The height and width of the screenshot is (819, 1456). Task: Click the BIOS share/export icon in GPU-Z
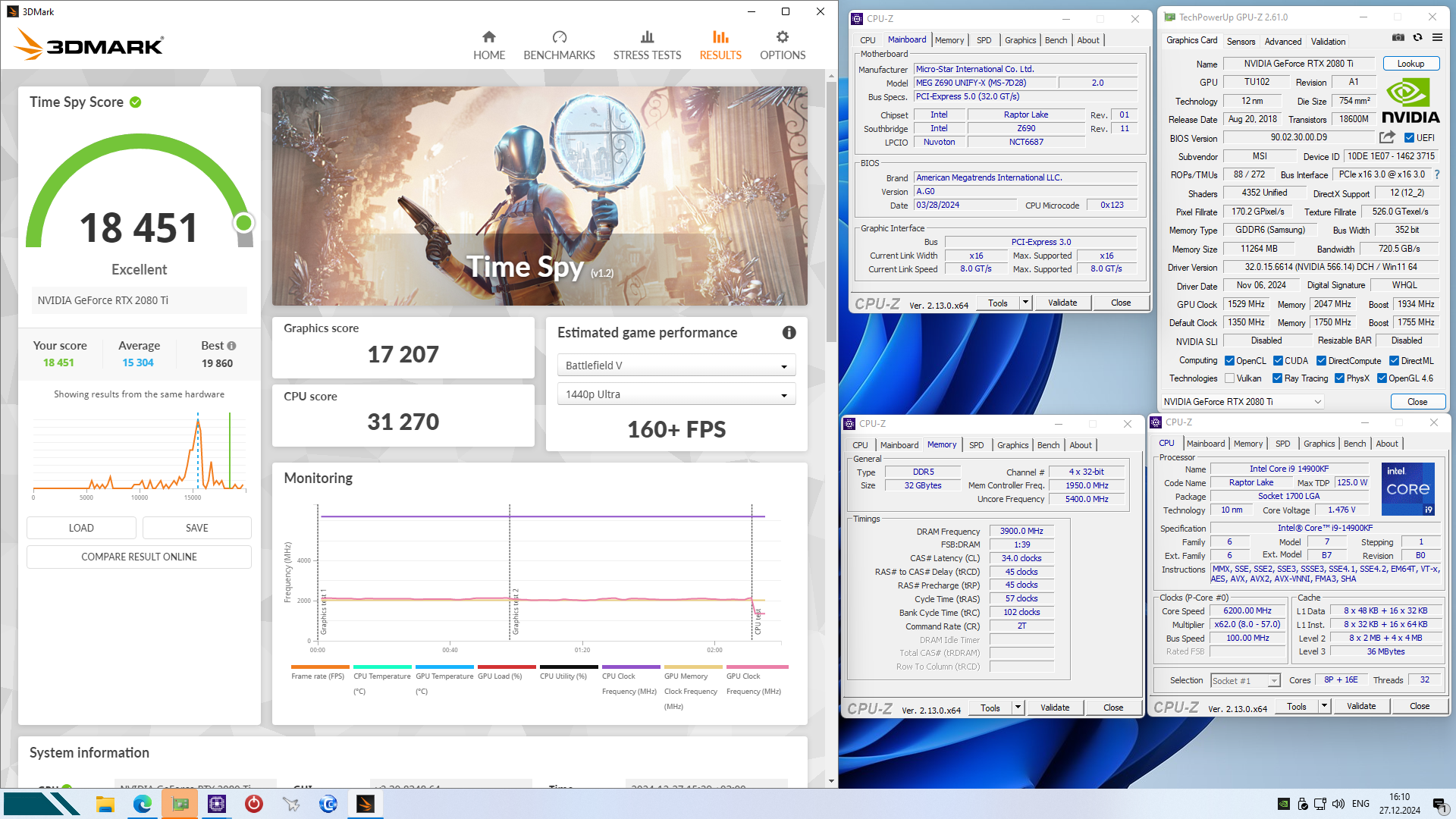(1387, 137)
